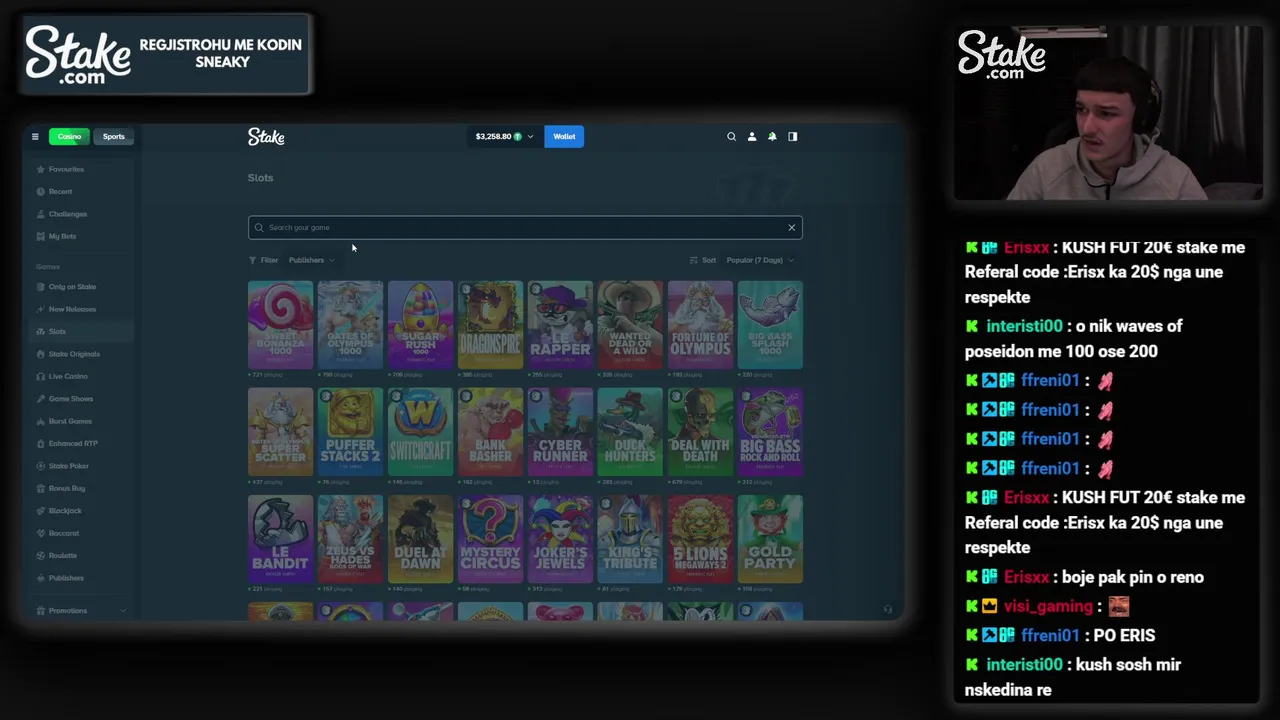
Task: Open the $3,258.80 balance dropdown
Action: (504, 137)
